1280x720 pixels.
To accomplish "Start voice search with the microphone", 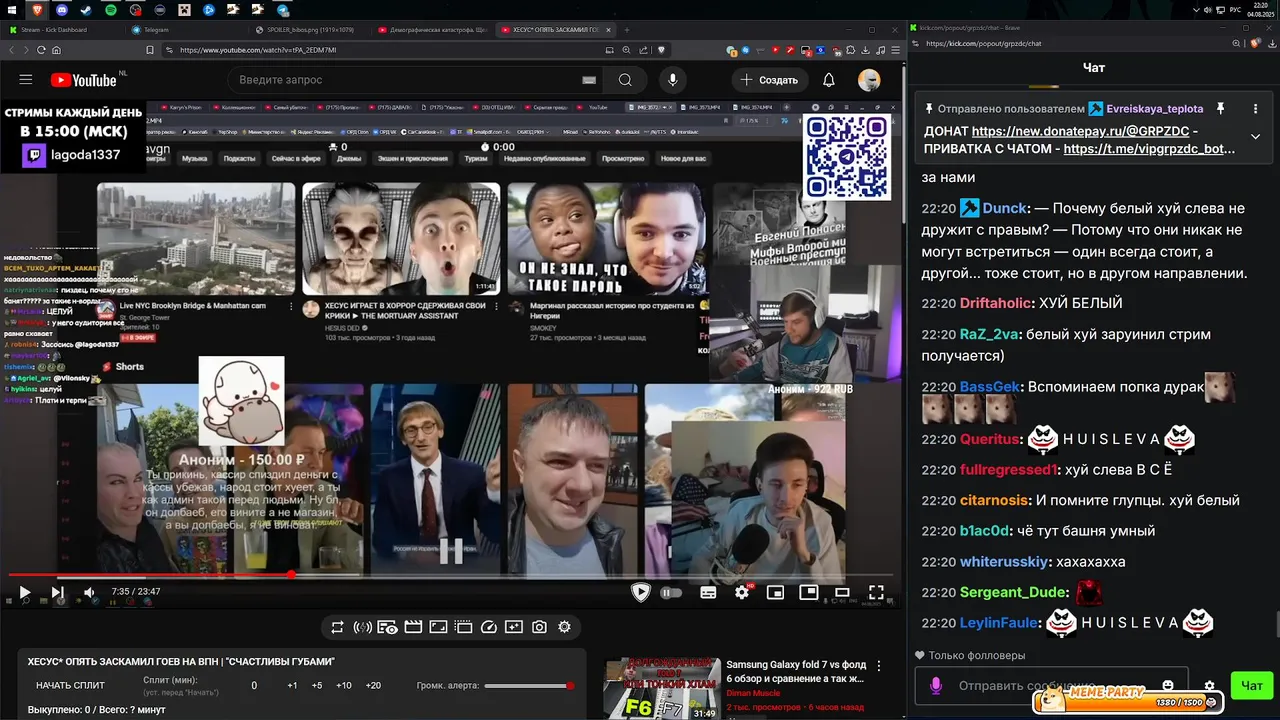I will (673, 80).
